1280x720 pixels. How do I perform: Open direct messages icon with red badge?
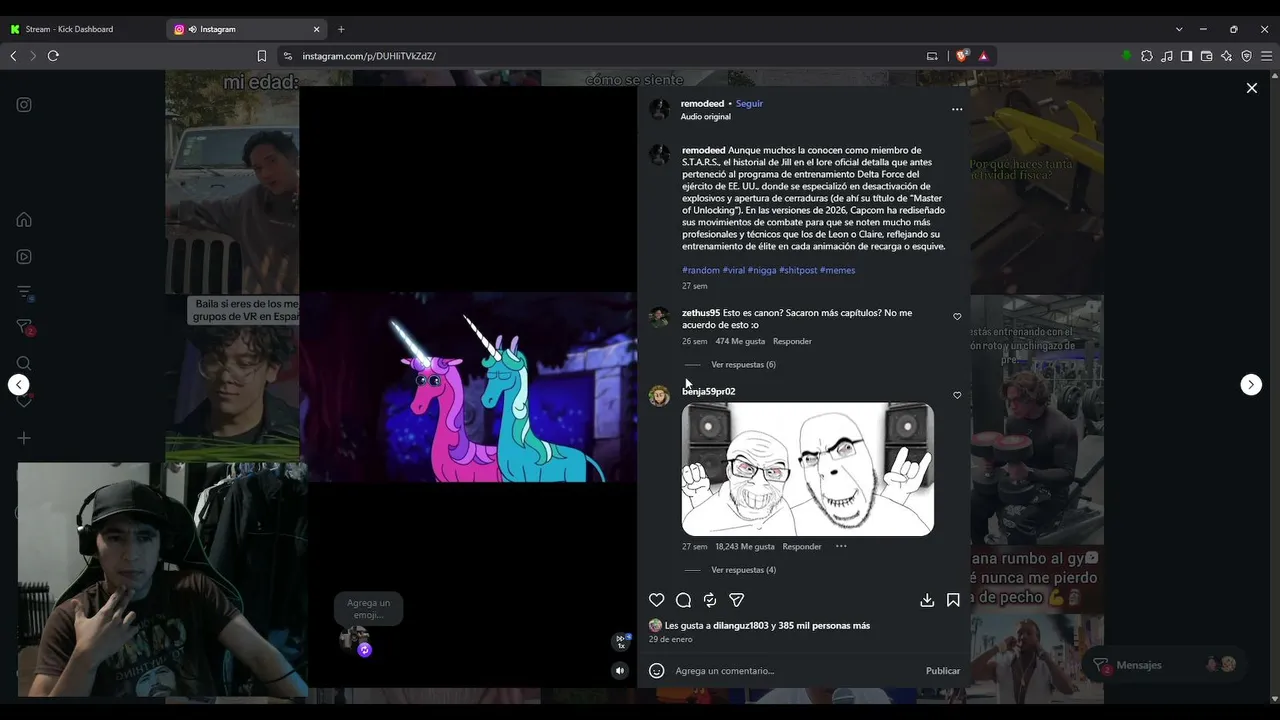pos(25,327)
